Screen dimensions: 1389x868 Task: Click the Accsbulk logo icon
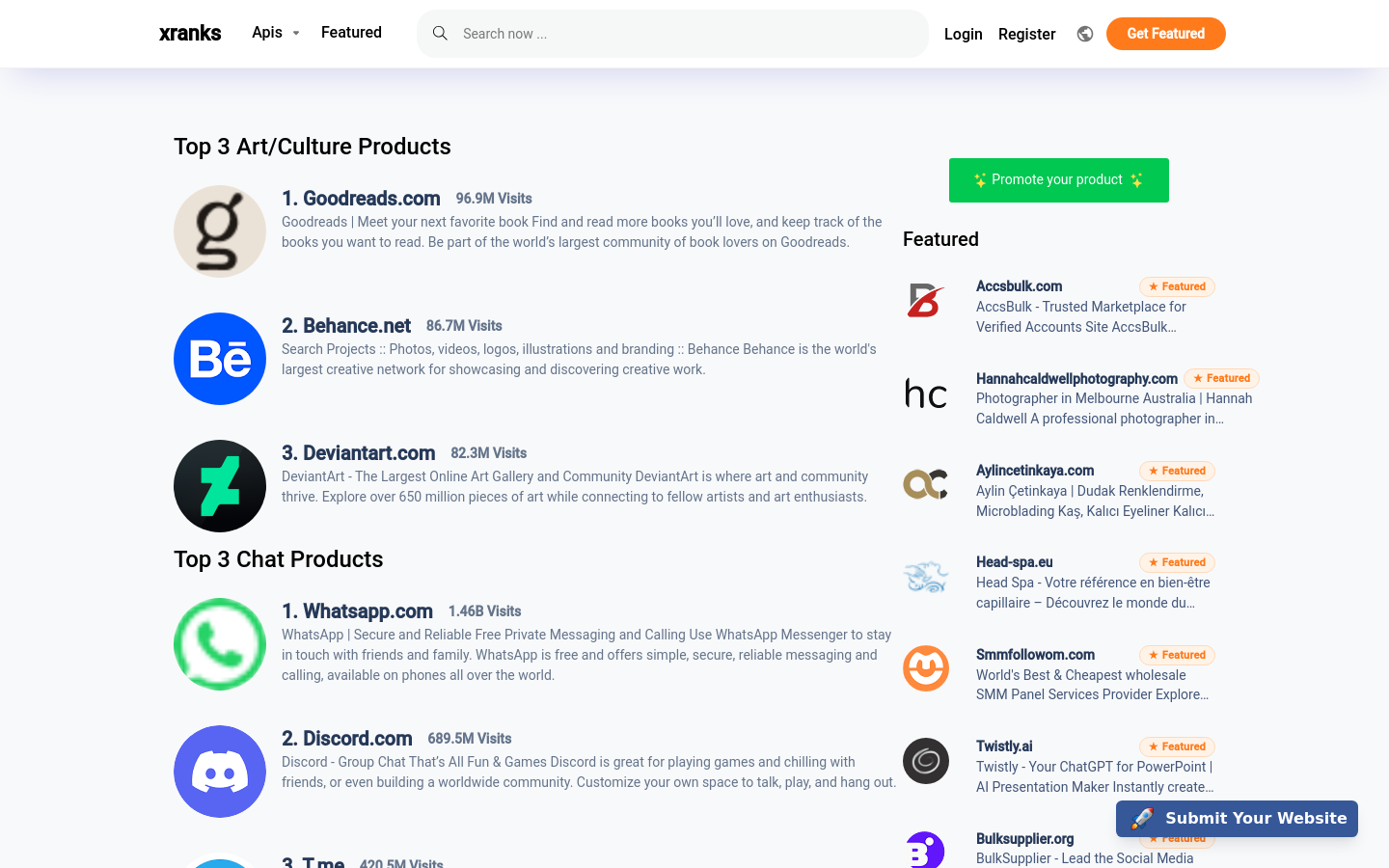click(926, 301)
